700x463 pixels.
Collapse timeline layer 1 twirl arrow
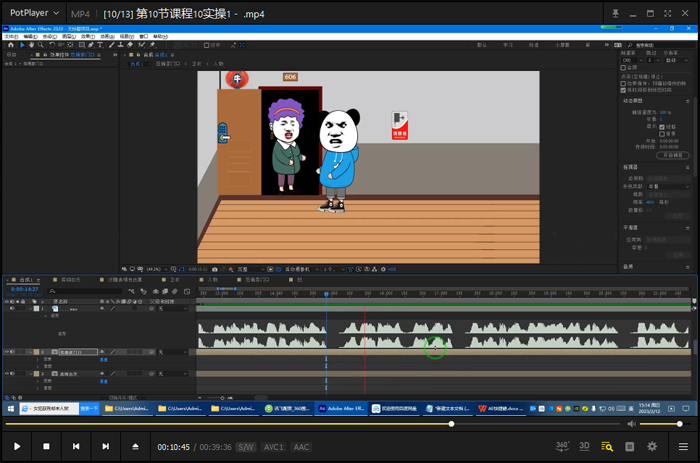tap(31, 309)
